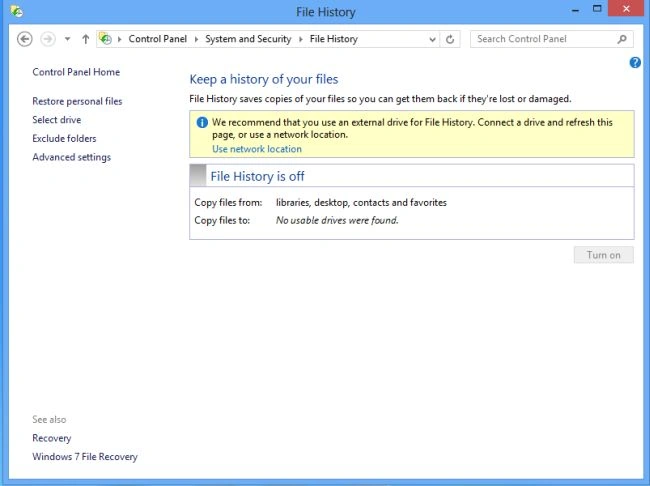Image resolution: width=650 pixels, height=486 pixels.
Task: Expand the chevron after Control Panel
Action: click(x=196, y=39)
